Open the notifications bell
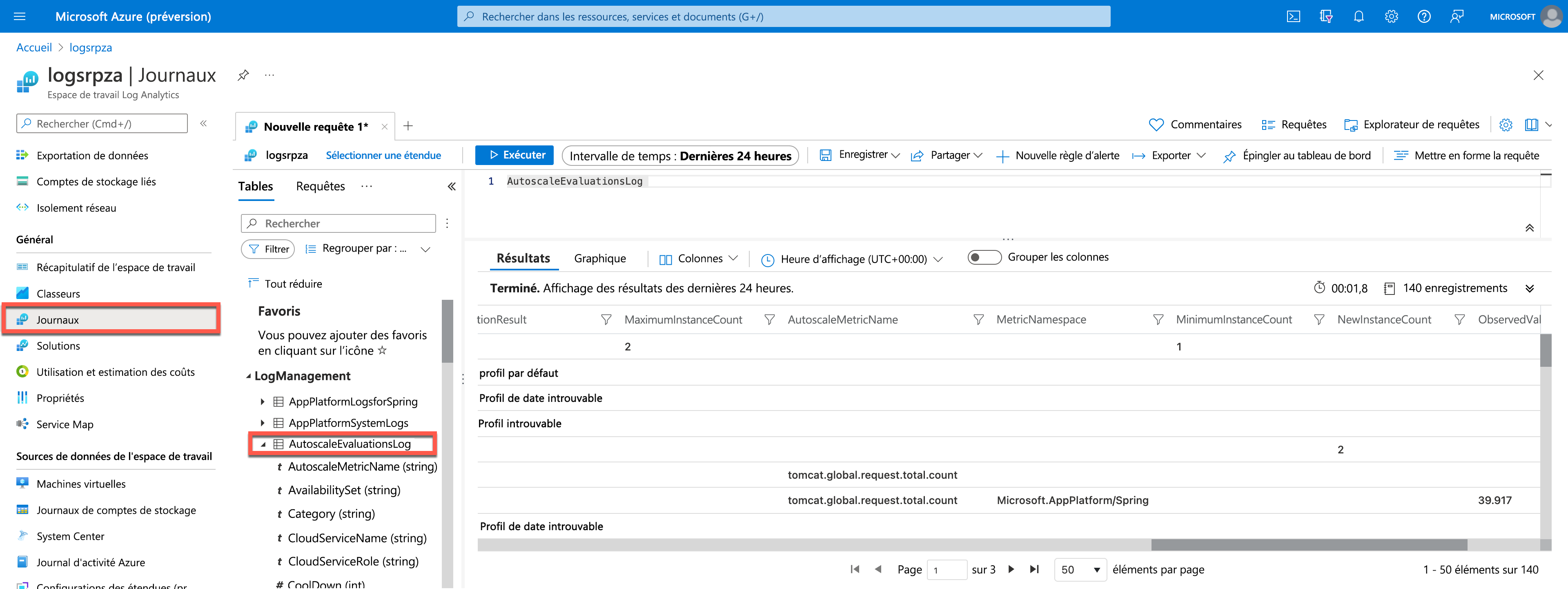Screen dimensions: 1568x589 click(1359, 16)
